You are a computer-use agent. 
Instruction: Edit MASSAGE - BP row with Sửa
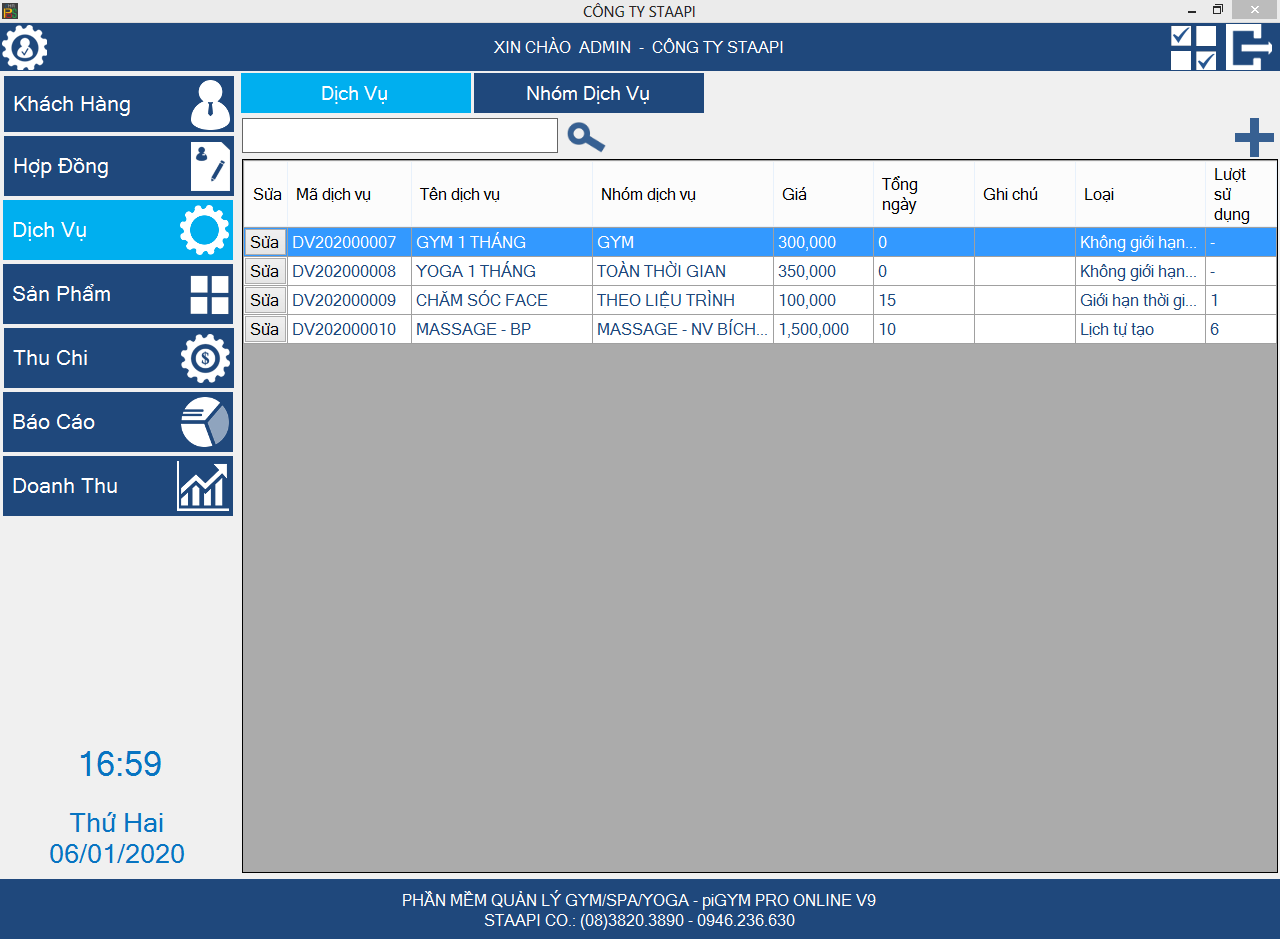pos(265,329)
